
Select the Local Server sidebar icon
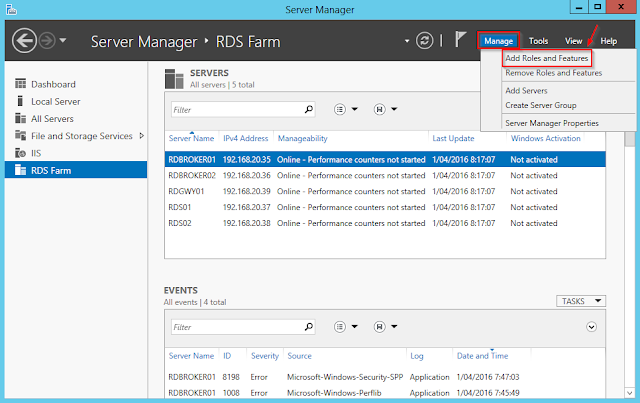pyautogui.click(x=20, y=102)
